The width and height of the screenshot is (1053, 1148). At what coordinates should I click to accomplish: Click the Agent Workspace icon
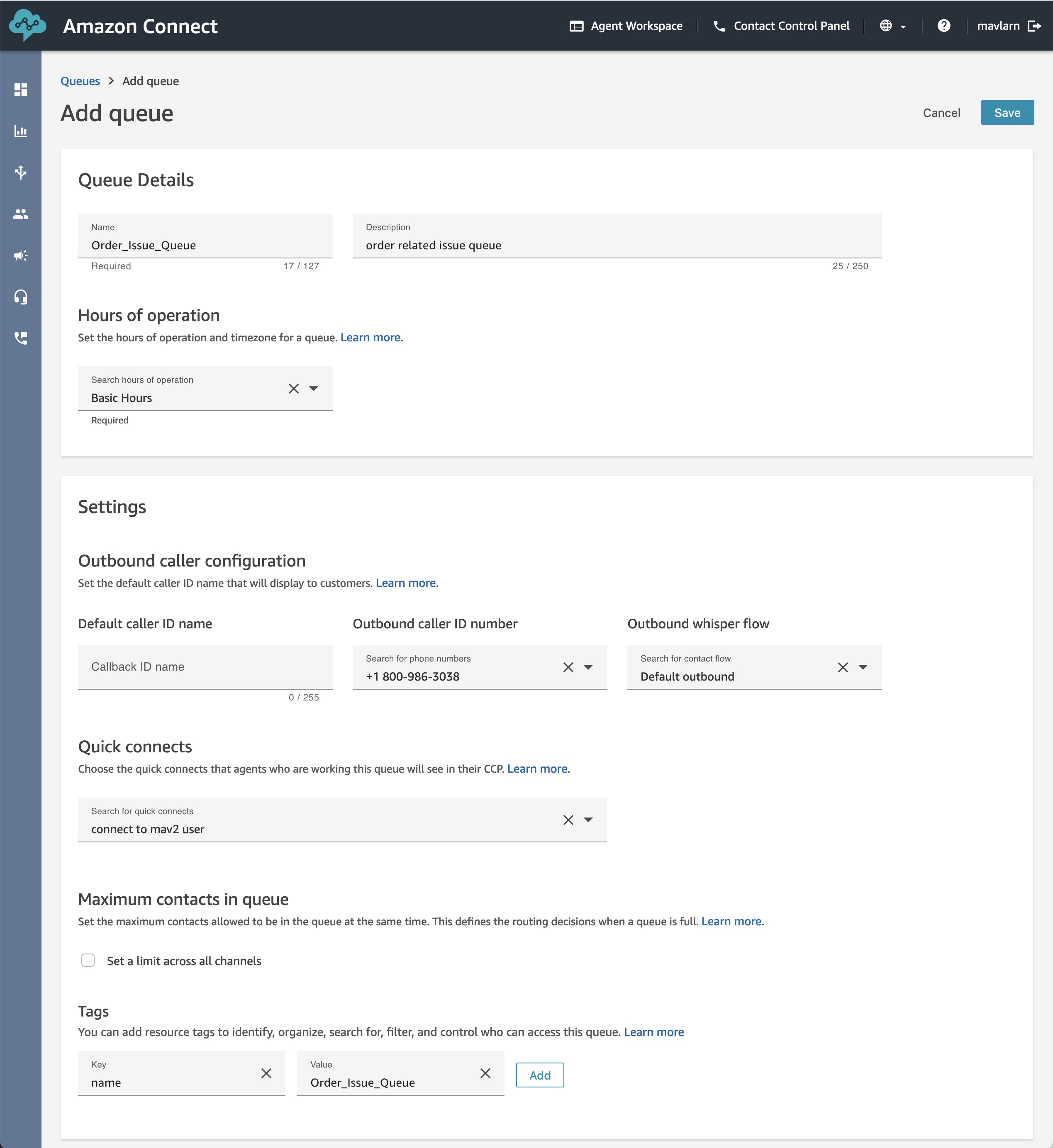(x=577, y=26)
